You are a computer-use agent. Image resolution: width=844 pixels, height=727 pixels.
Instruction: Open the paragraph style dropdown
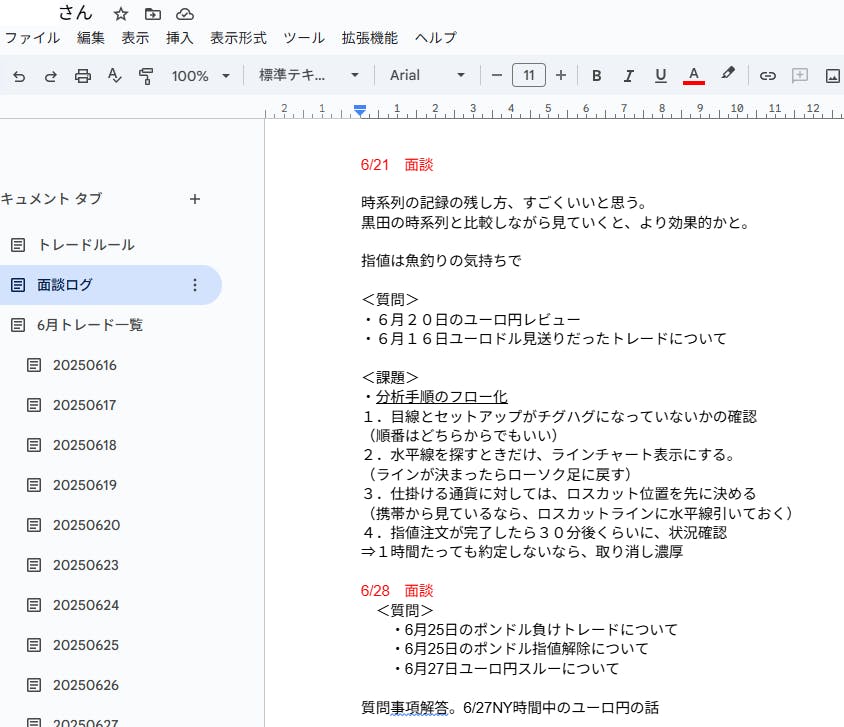coord(308,75)
